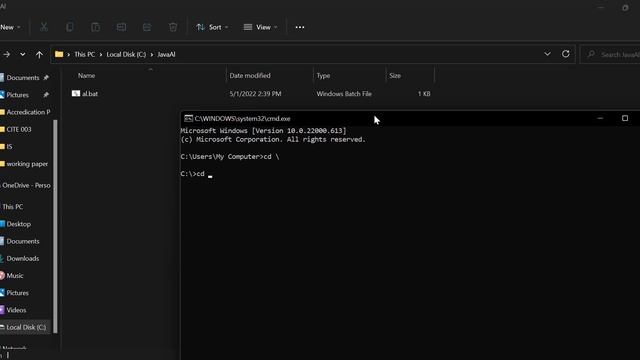Open Music under This PC
This screenshot has width=640, height=360.
[x=15, y=276]
